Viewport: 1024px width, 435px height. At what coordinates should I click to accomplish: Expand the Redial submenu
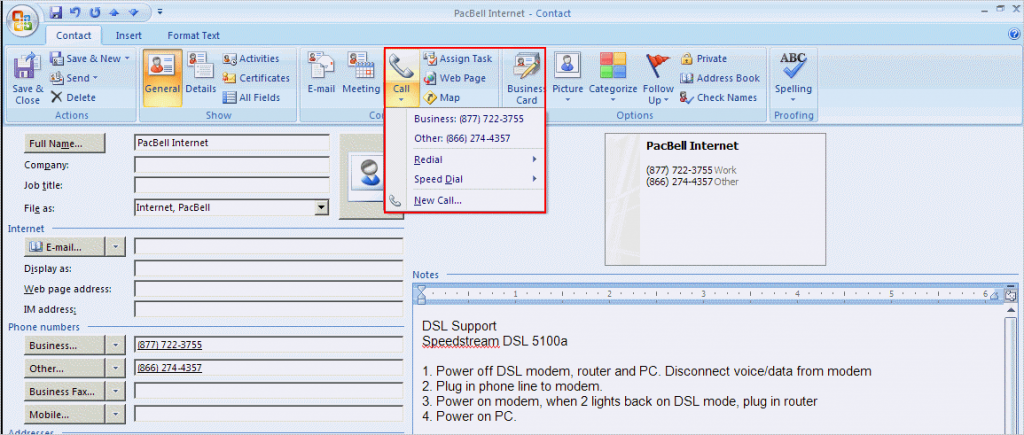[466, 159]
